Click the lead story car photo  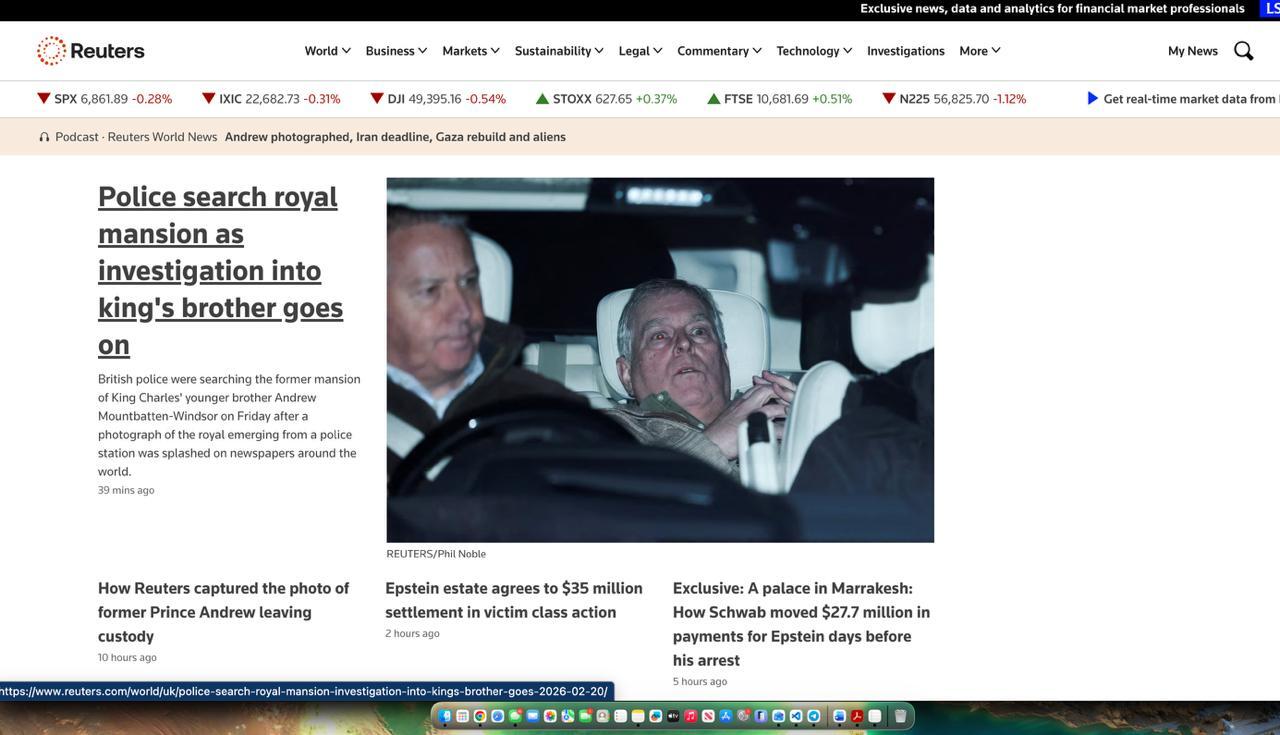[660, 360]
